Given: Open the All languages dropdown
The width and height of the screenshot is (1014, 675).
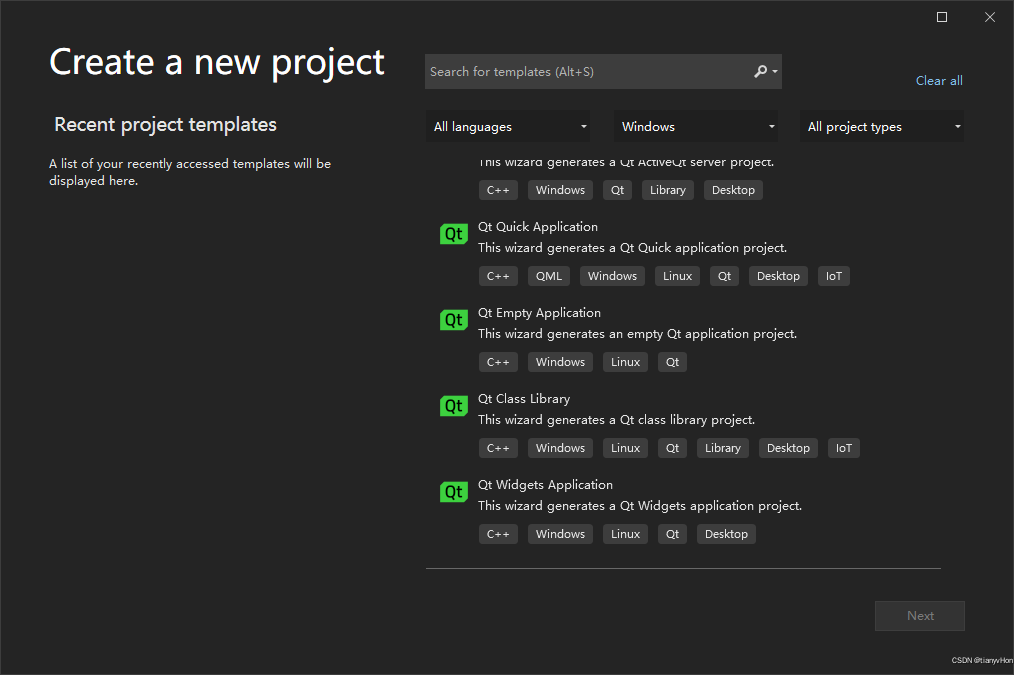Looking at the screenshot, I should (510, 127).
